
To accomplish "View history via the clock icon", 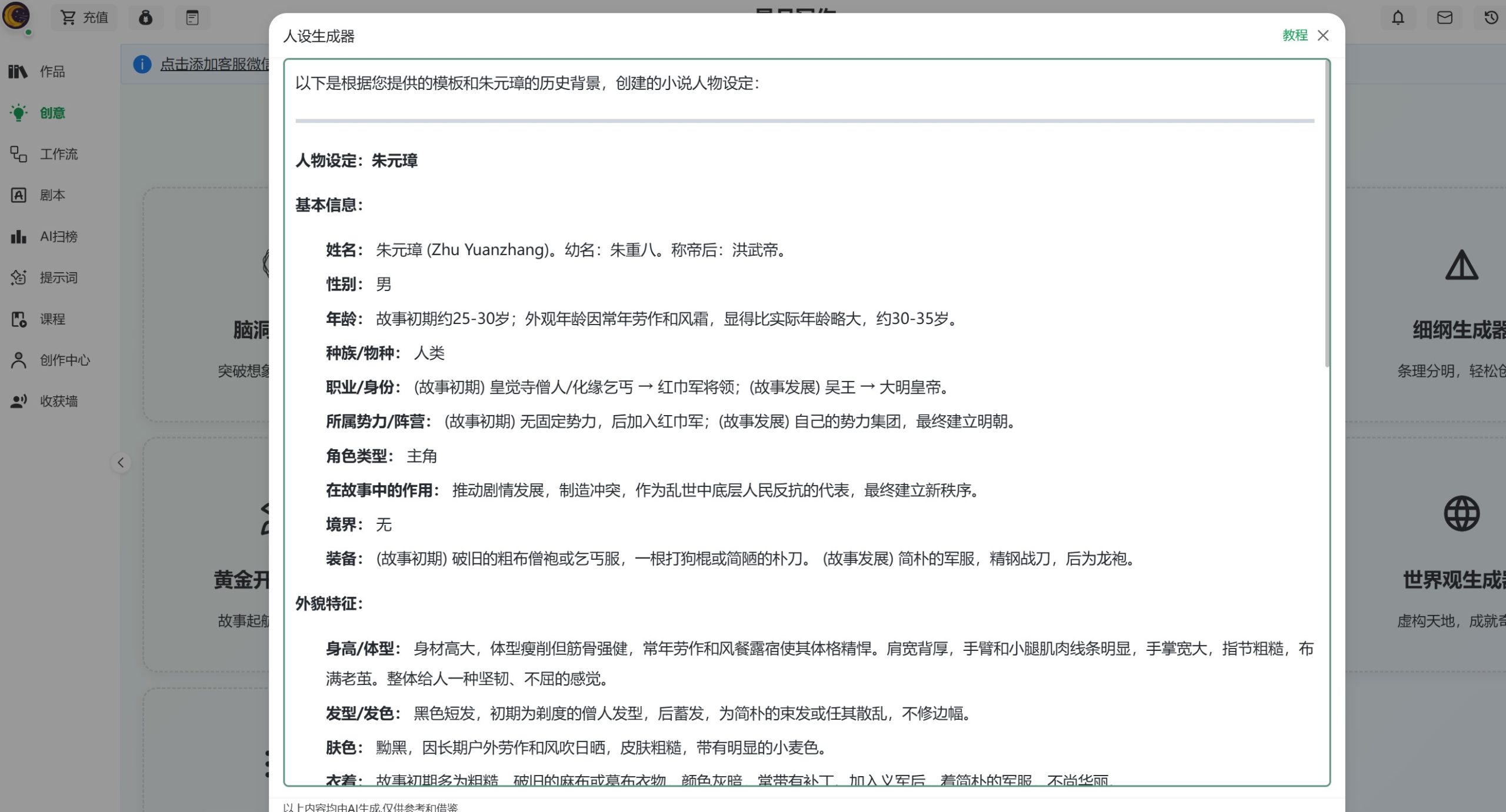I will pos(1490,18).
